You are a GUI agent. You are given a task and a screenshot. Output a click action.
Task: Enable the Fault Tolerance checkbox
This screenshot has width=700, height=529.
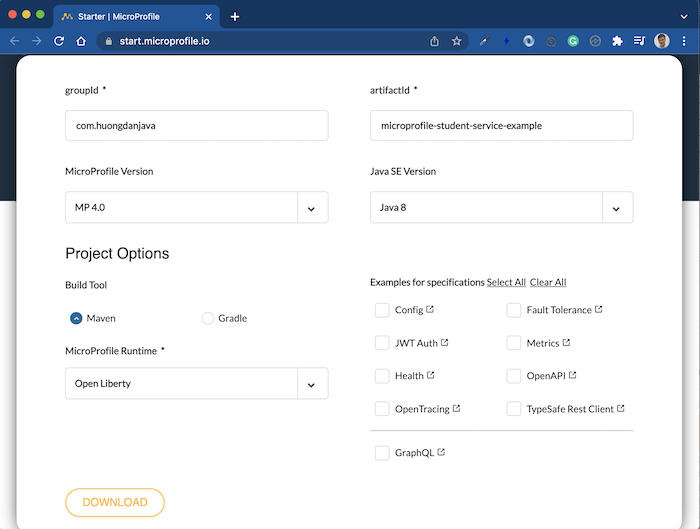point(514,310)
